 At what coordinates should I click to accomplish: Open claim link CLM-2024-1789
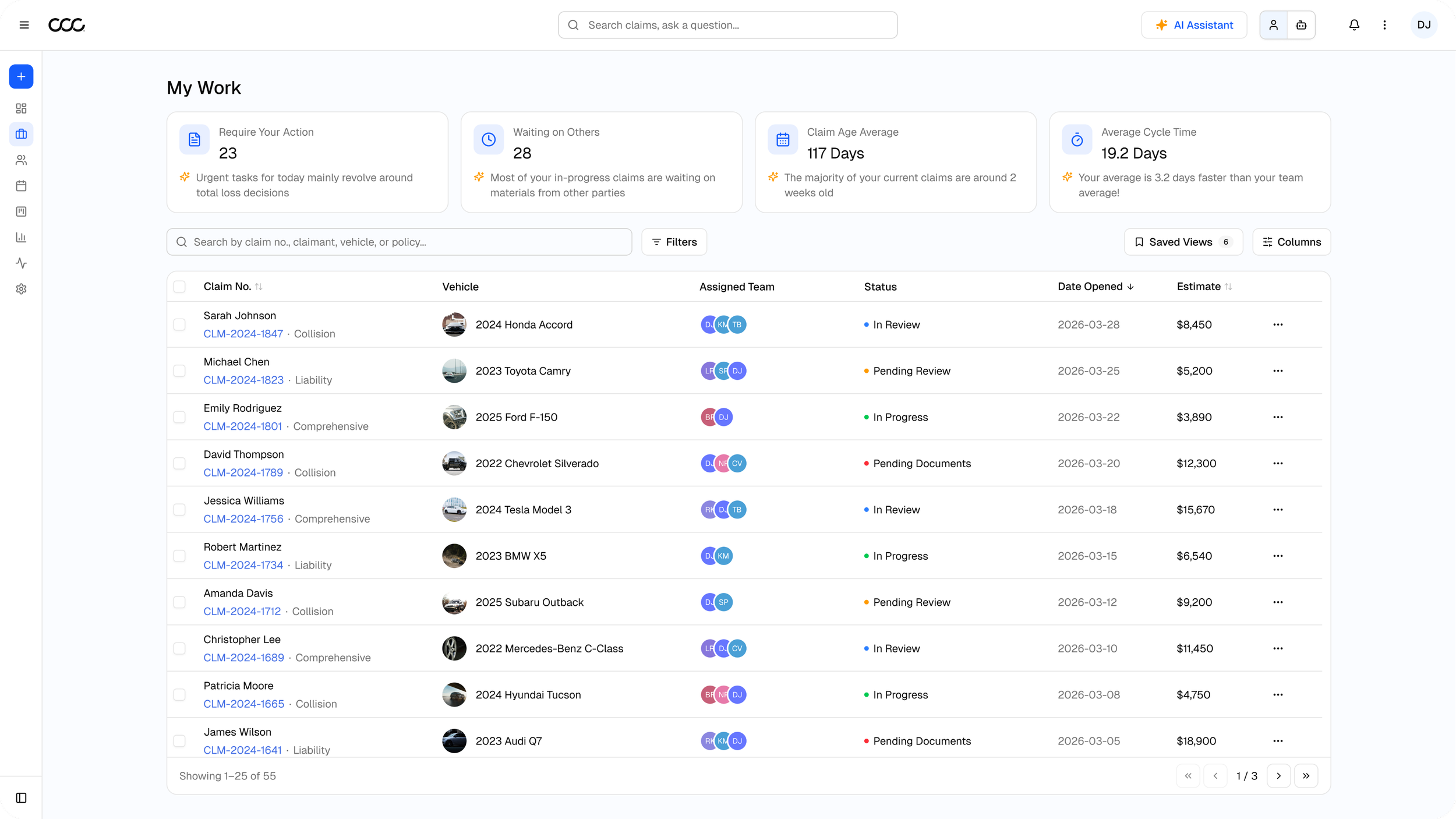click(243, 473)
